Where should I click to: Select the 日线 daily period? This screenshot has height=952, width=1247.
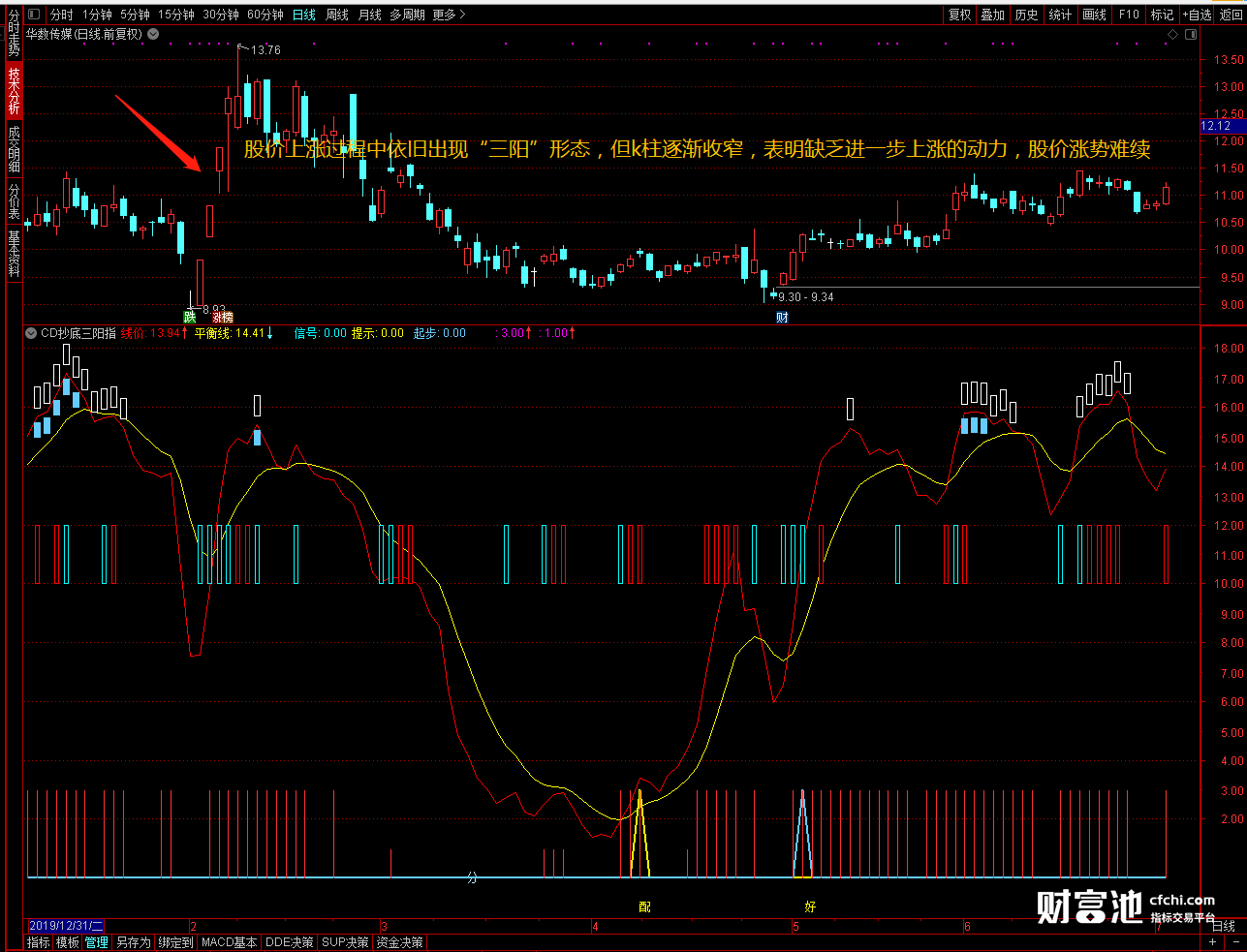coord(304,15)
